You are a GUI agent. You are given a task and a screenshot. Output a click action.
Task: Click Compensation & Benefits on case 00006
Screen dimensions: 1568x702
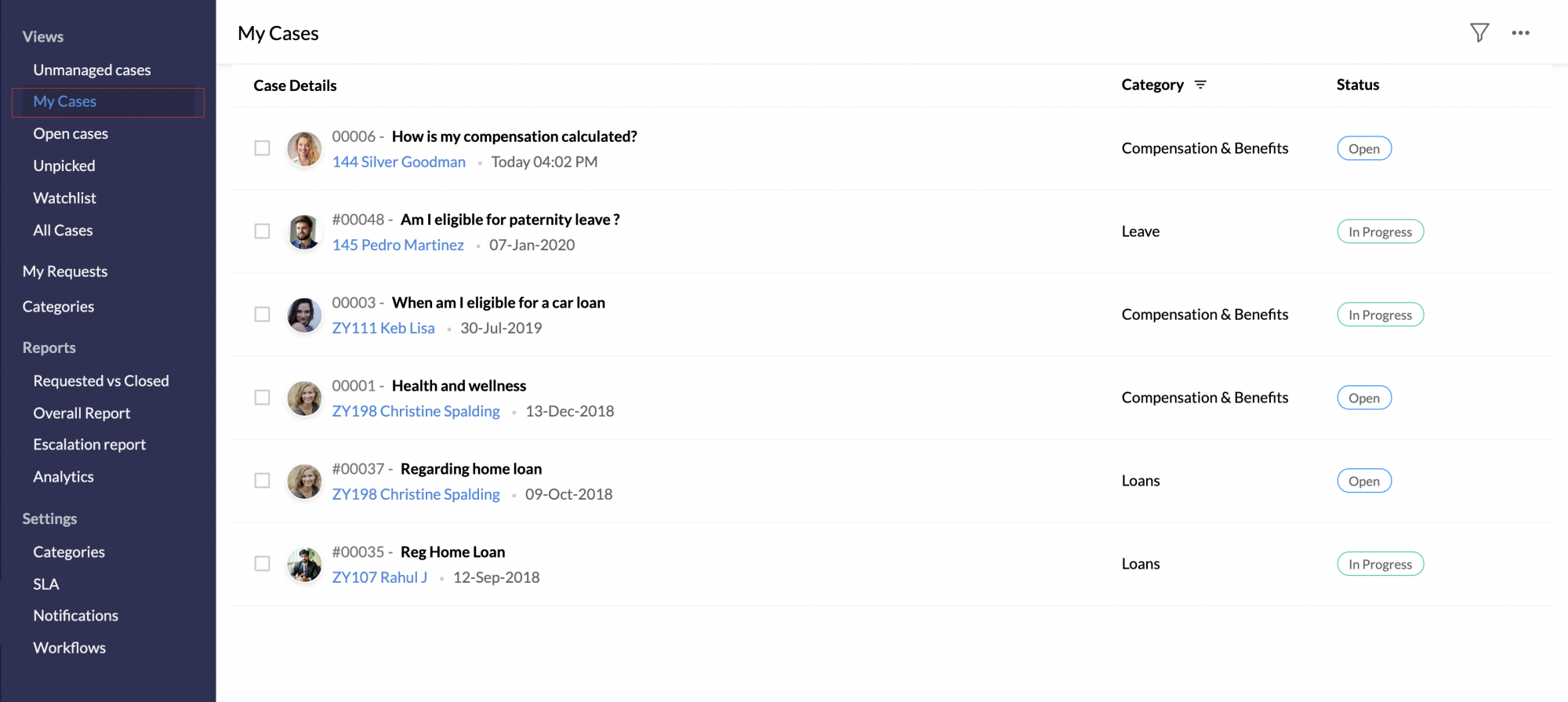(1204, 148)
